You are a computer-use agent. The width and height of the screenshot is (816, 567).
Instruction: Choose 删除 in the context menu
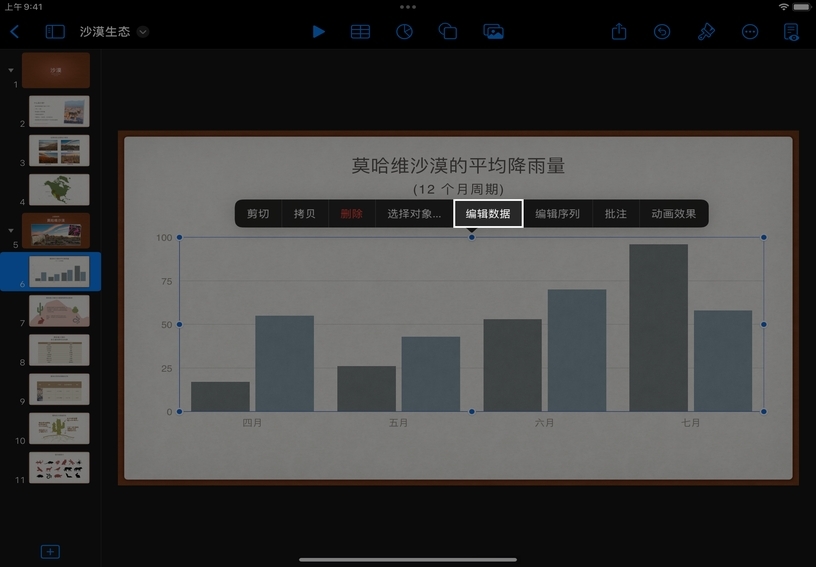click(x=351, y=214)
